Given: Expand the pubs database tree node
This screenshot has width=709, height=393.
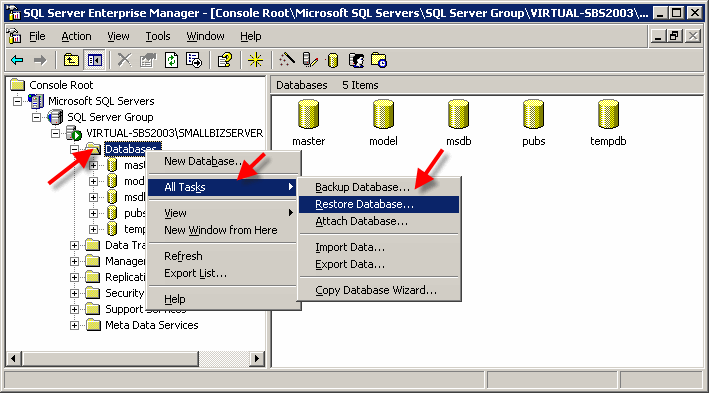Looking at the screenshot, I should click(x=93, y=213).
